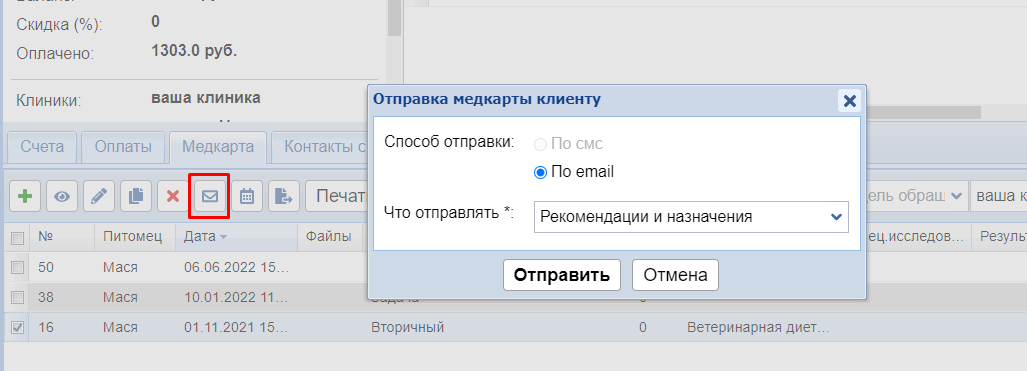Screen dimensions: 1027x371
Task: Click the export document arrow icon
Action: point(284,196)
